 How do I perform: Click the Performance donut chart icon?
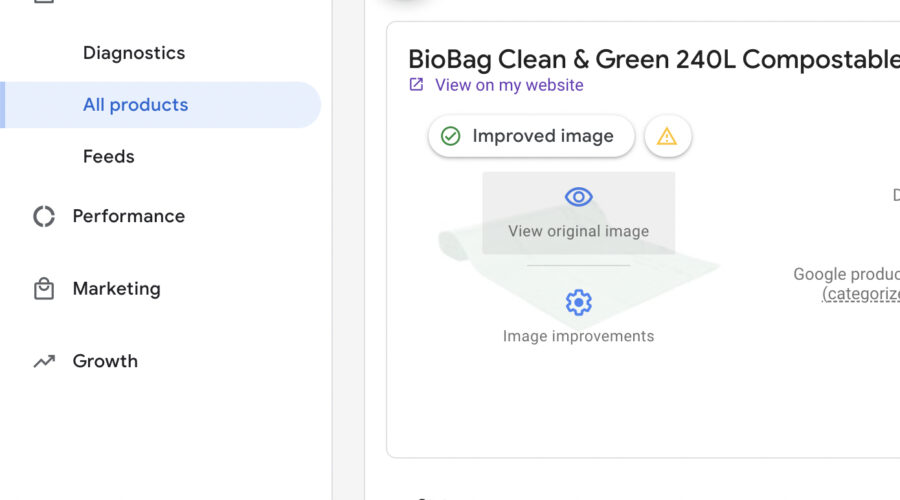point(44,216)
